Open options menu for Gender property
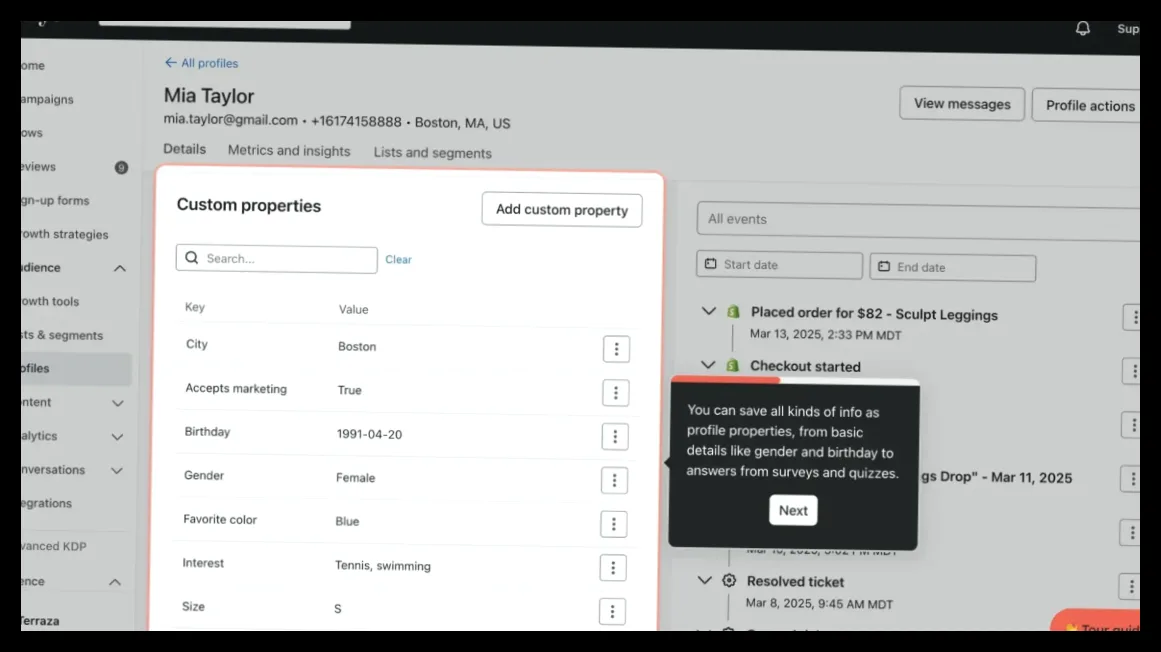 (x=614, y=480)
